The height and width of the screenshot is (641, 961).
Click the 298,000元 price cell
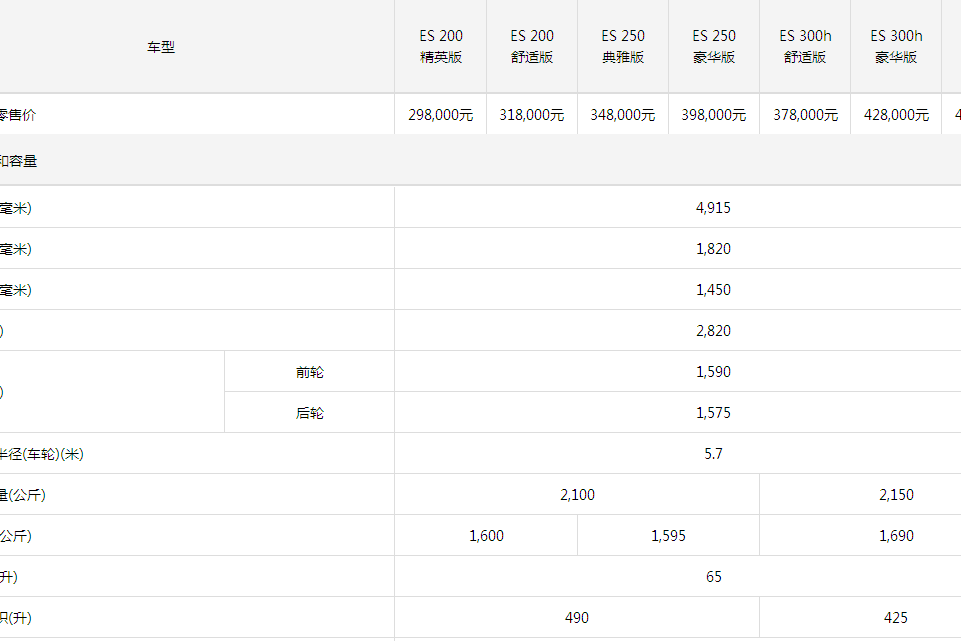pos(441,115)
